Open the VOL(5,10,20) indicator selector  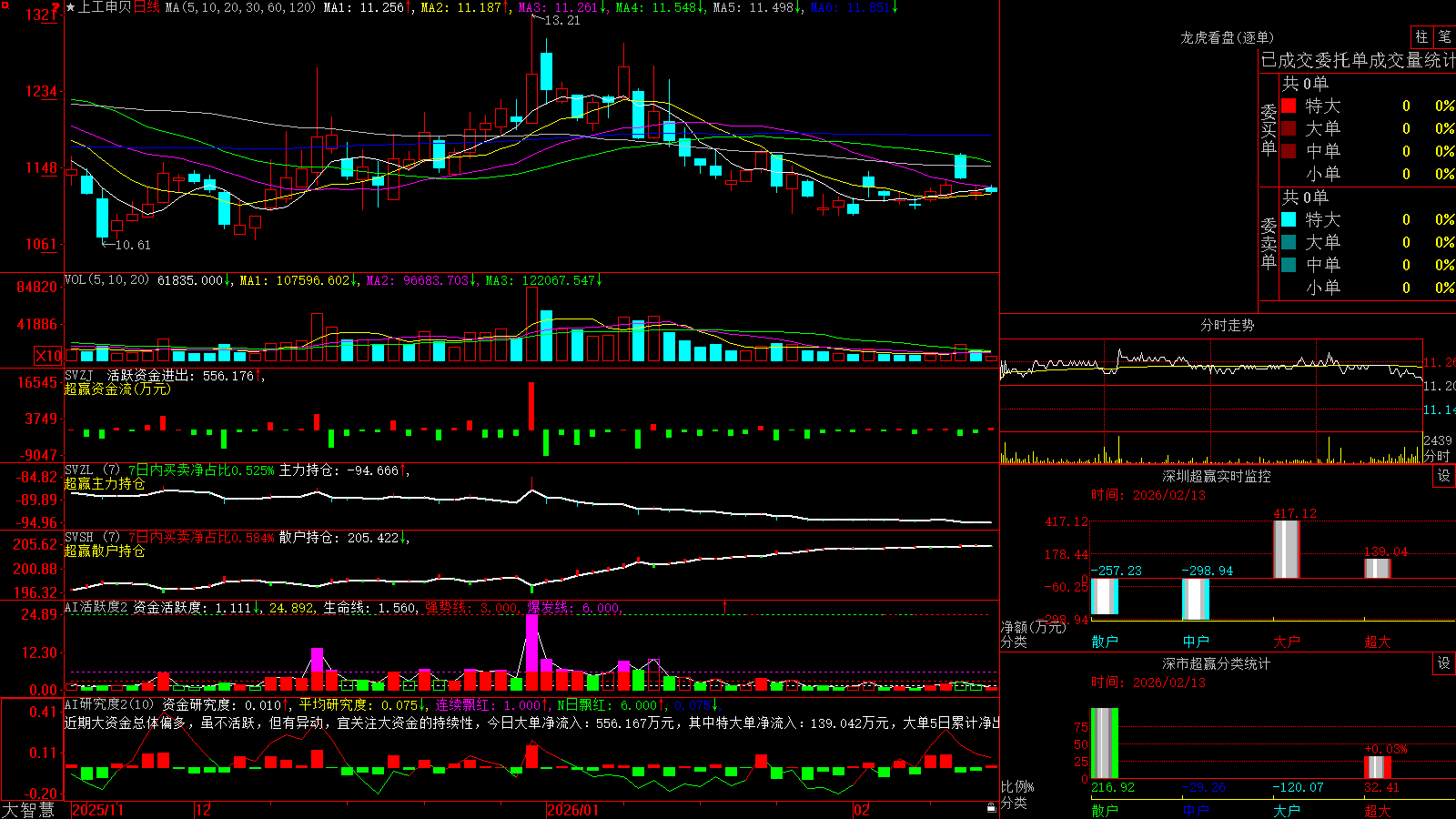pyautogui.click(x=106, y=280)
